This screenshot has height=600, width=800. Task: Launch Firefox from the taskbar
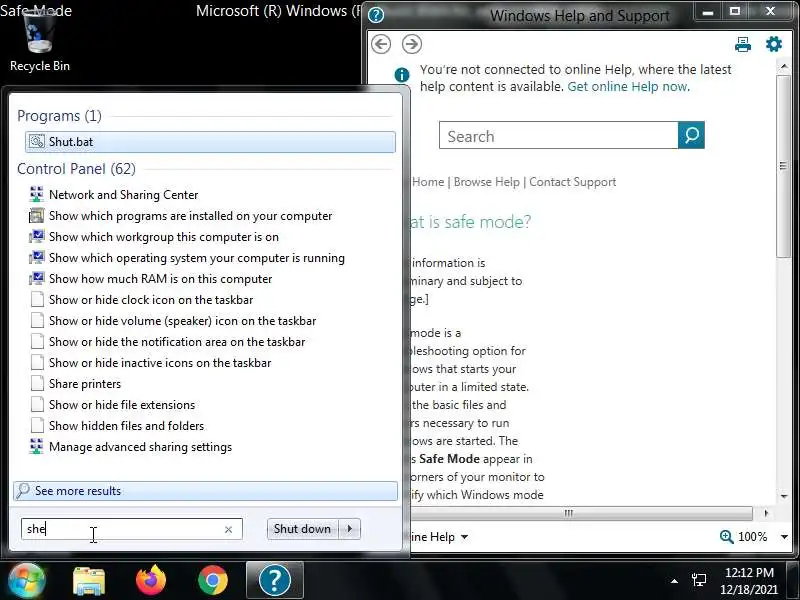pos(151,581)
